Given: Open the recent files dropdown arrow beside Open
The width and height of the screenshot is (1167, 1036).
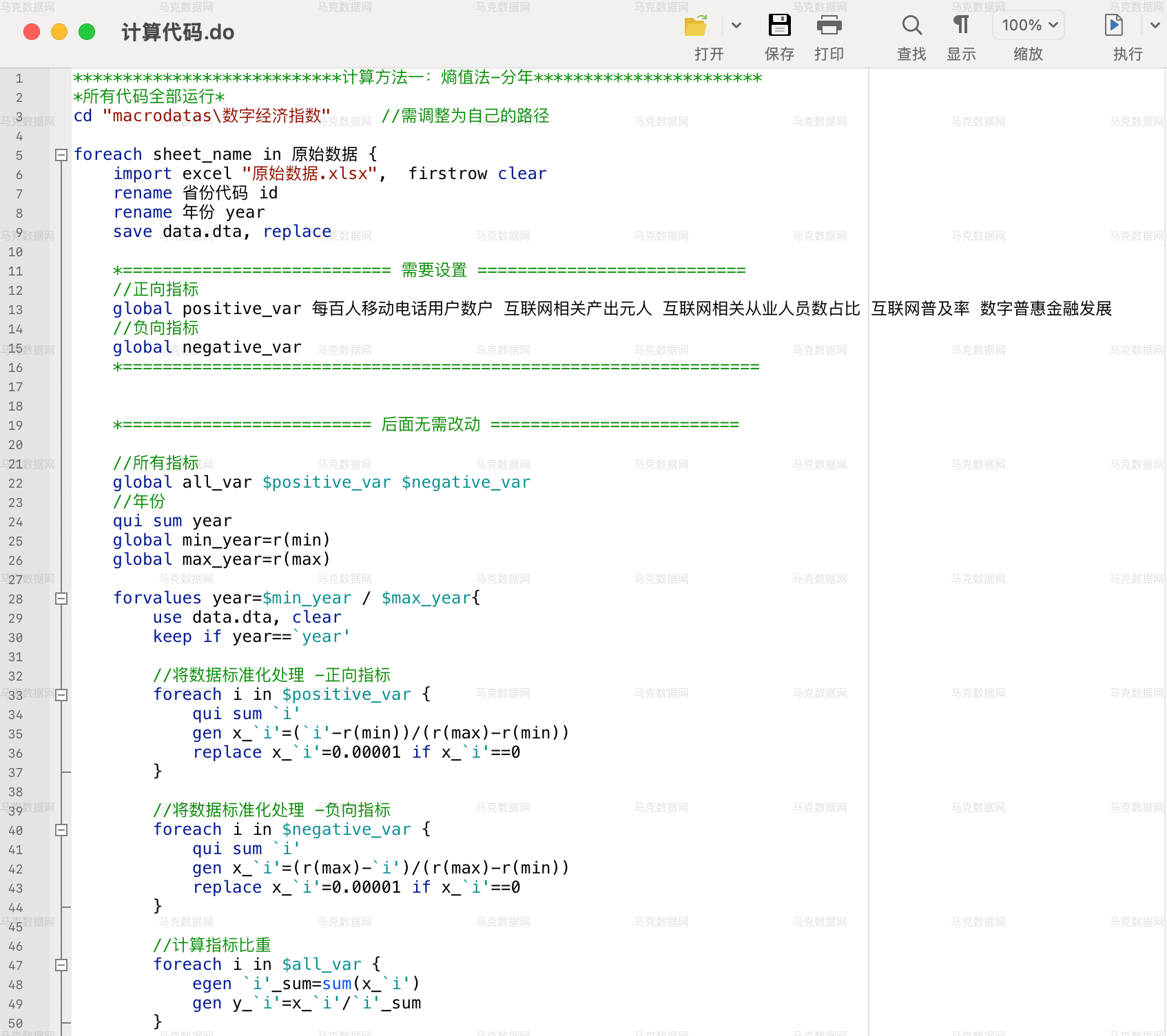Looking at the screenshot, I should click(x=736, y=25).
